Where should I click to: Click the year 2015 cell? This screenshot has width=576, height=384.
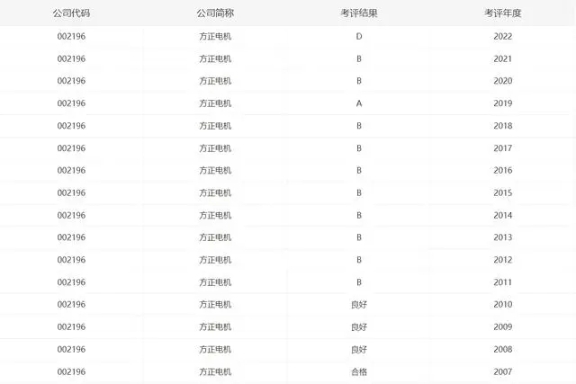[x=503, y=193]
